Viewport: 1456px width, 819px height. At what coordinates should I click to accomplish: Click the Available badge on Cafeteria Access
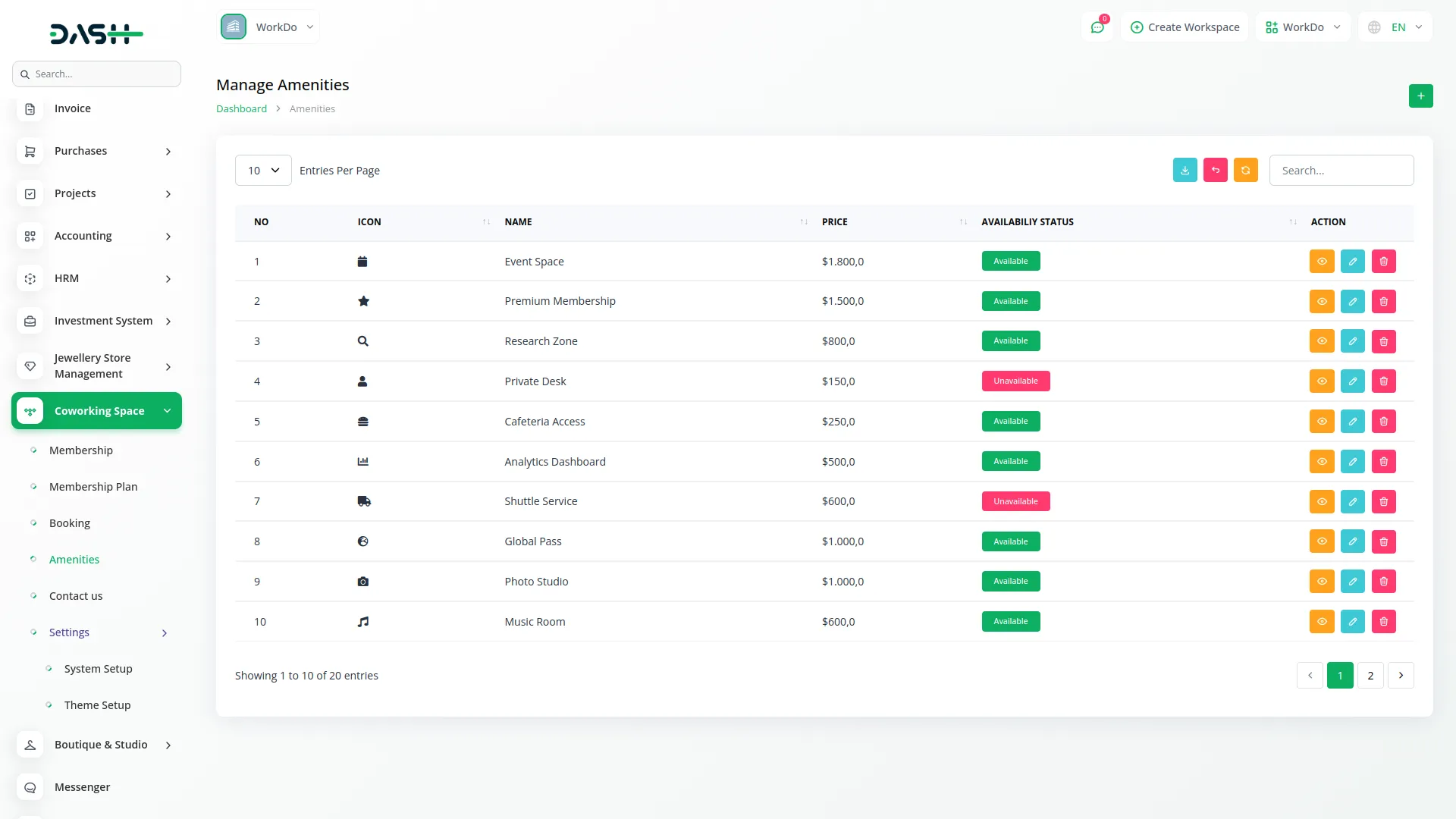(1010, 421)
